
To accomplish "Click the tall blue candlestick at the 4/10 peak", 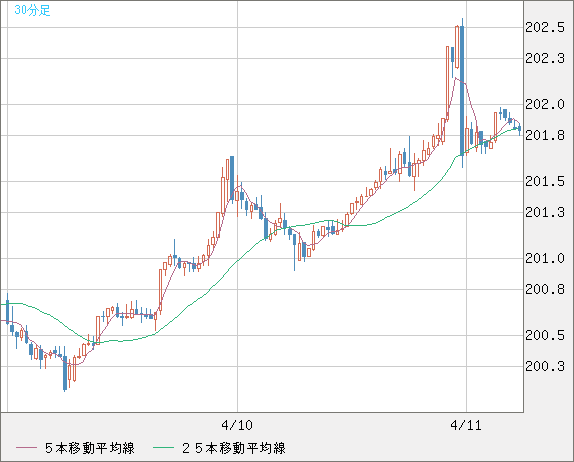I will 232,179.
